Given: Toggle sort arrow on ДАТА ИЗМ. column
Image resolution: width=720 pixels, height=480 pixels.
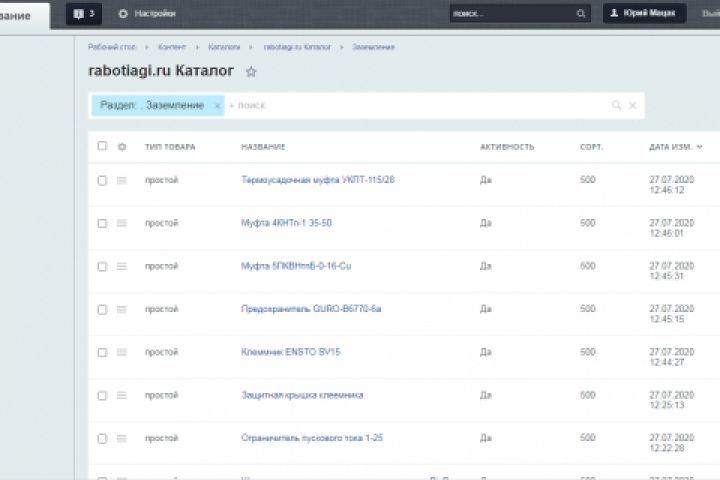Looking at the screenshot, I should pyautogui.click(x=699, y=147).
